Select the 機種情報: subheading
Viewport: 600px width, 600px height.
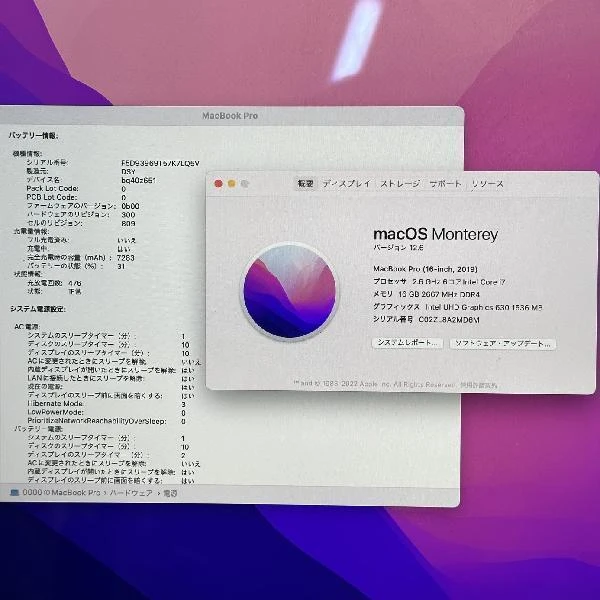[27, 153]
